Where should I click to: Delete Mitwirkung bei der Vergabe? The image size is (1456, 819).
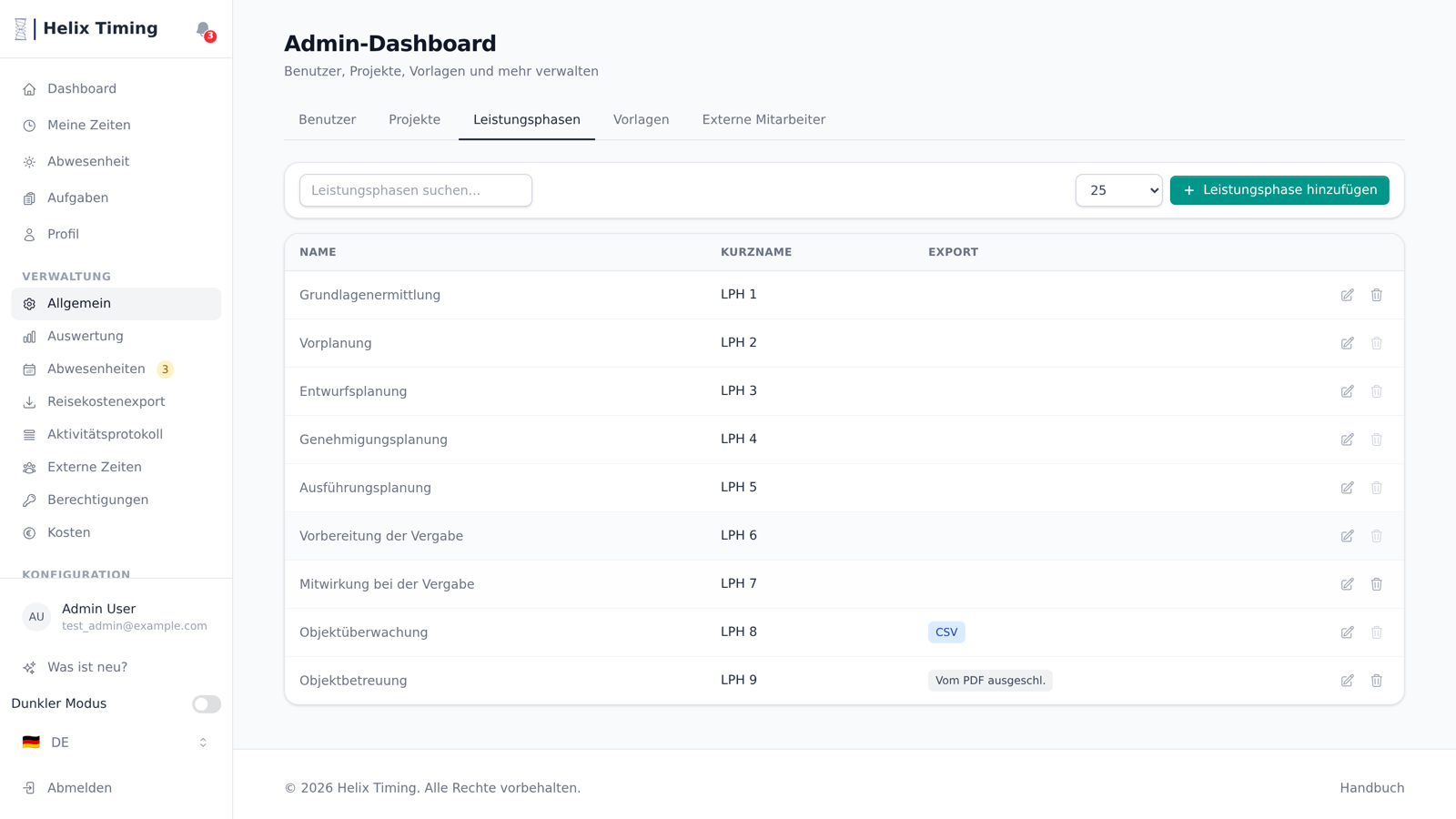(x=1376, y=584)
